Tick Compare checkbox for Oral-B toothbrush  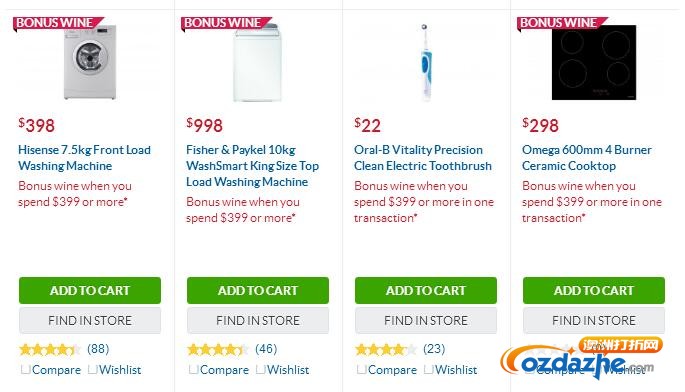362,369
